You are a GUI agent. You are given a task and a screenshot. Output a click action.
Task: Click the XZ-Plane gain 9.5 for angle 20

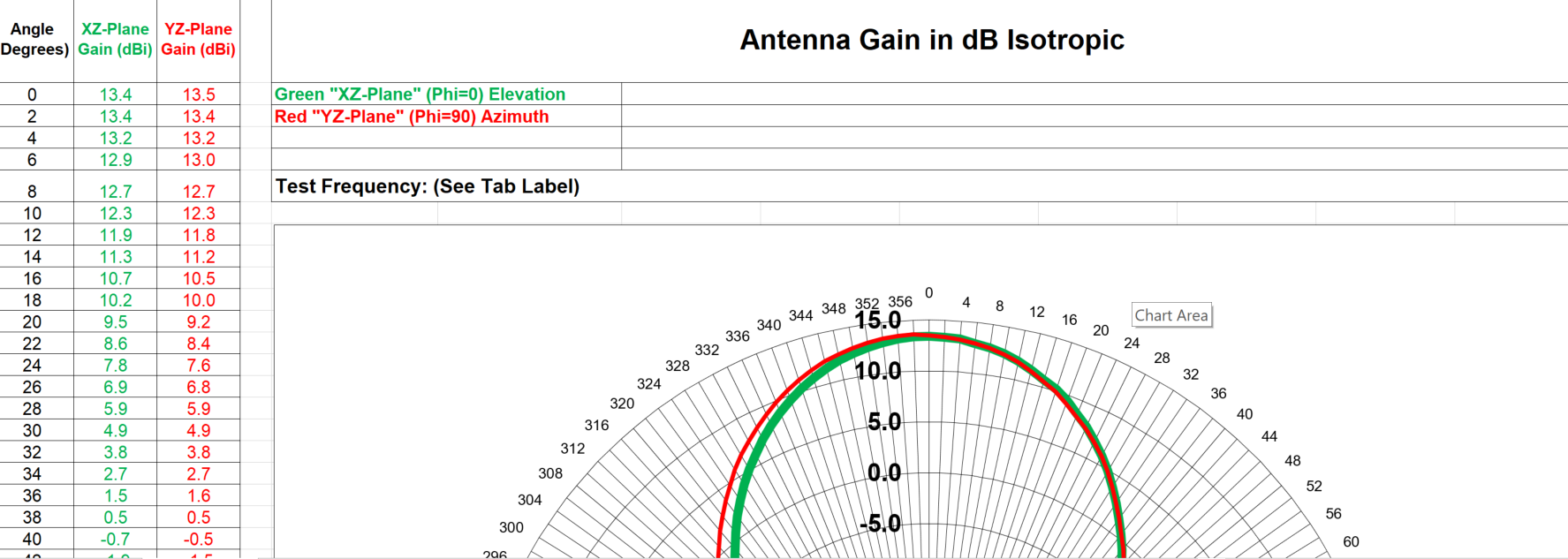click(x=115, y=321)
